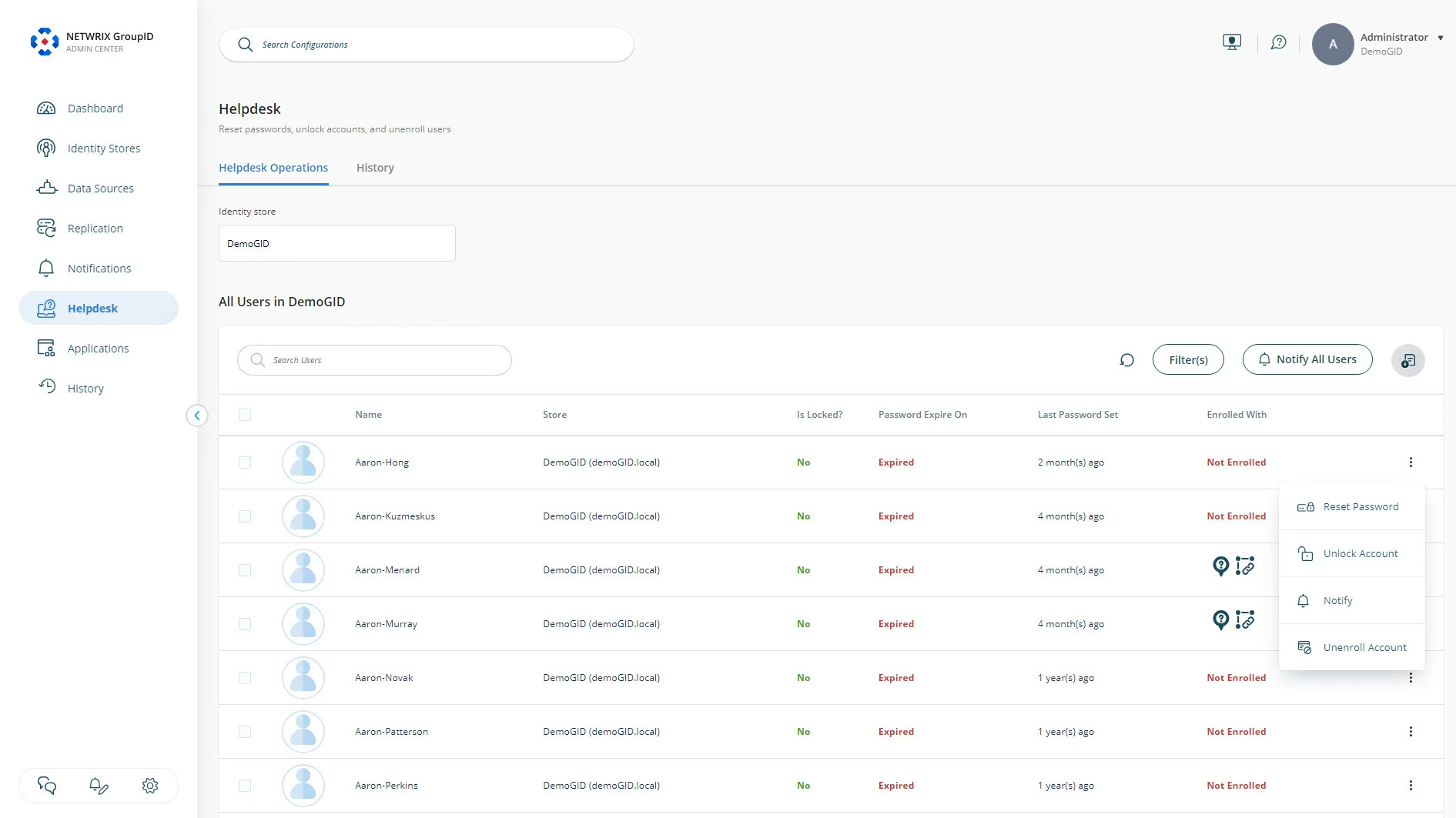
Task: Click Not Enrolled status for Aaron-Patterson
Action: click(1237, 732)
